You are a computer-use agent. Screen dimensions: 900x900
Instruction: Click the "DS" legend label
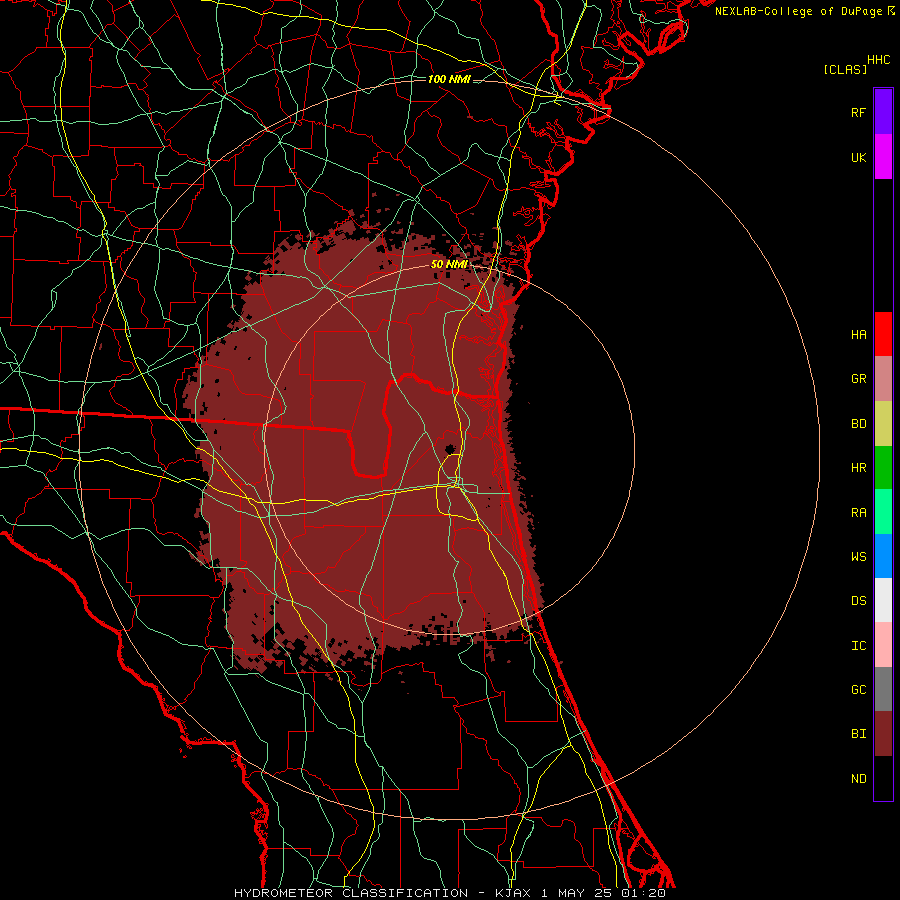(858, 601)
